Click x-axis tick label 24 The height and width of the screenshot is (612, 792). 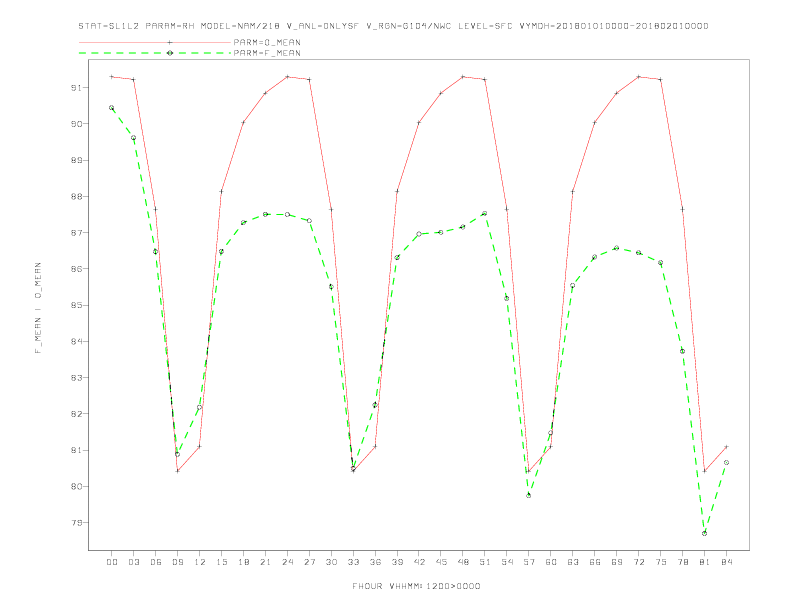(287, 562)
